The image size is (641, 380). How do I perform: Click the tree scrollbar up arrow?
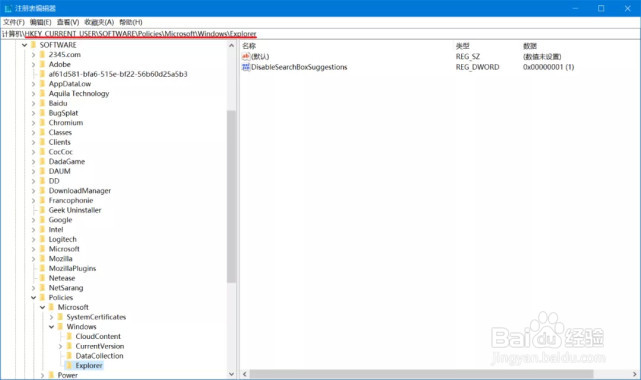click(231, 46)
